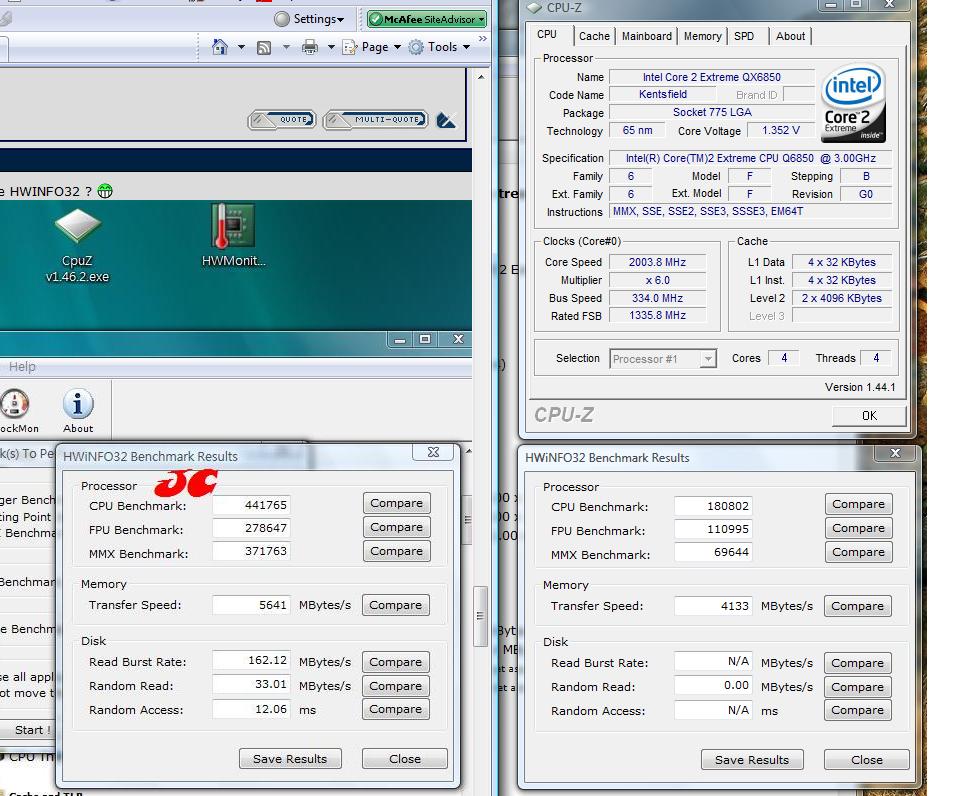This screenshot has height=796, width=960.
Task: Compare Read Burst Rate in right results window
Action: coord(857,663)
